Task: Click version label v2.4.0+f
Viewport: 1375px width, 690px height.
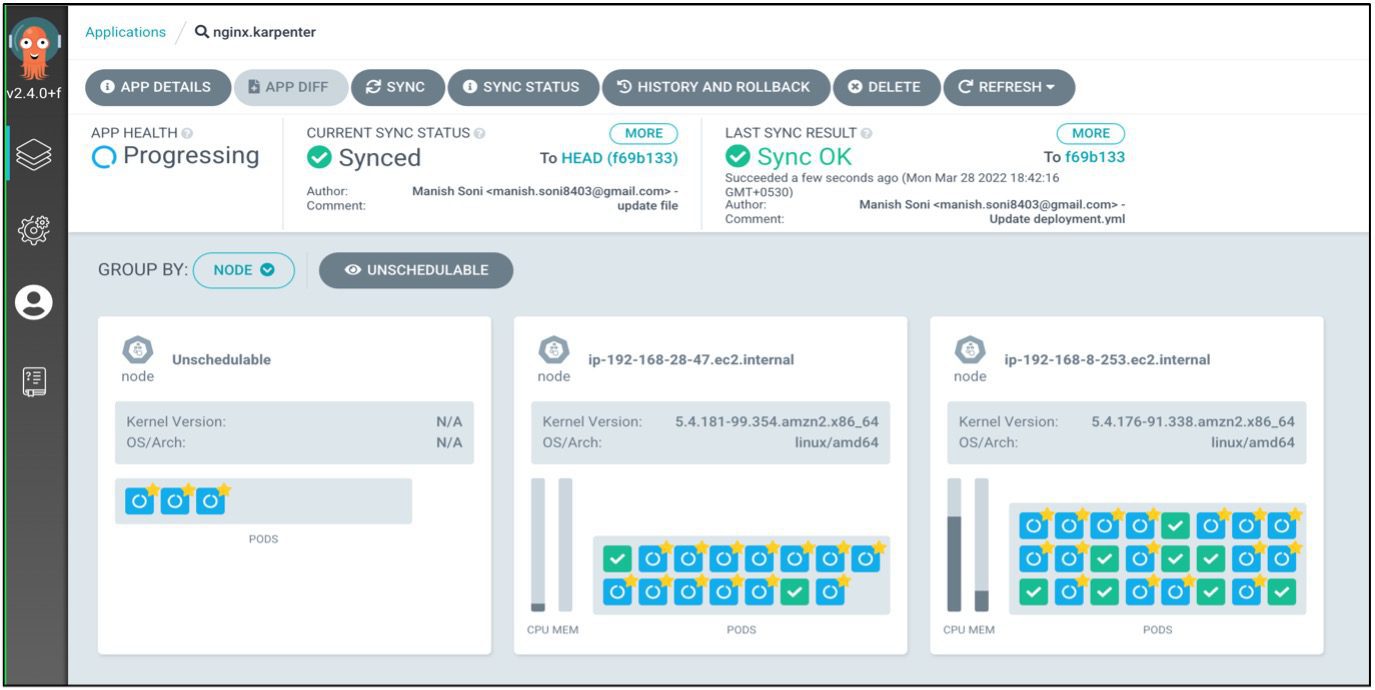Action: pos(35,93)
